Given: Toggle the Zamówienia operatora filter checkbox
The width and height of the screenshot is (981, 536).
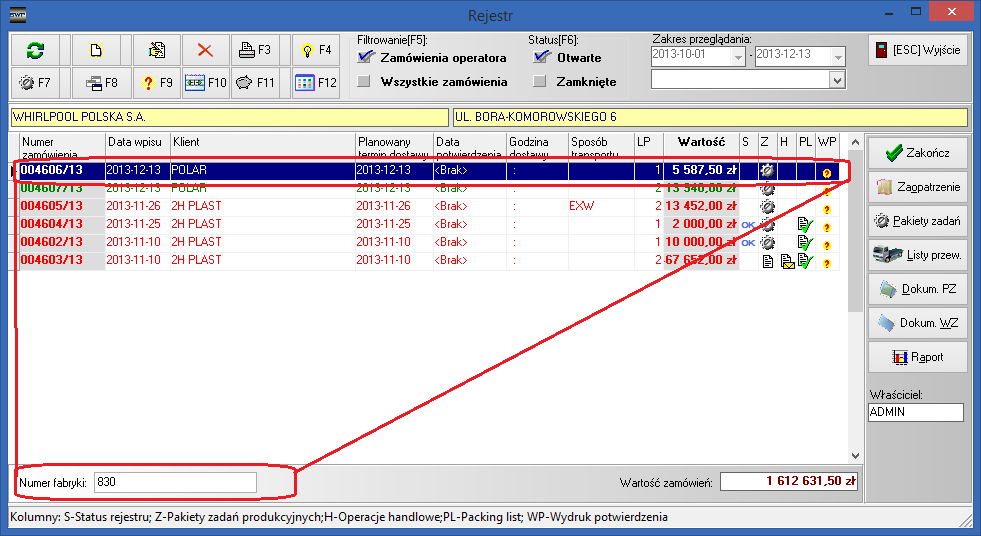Looking at the screenshot, I should coord(366,58).
